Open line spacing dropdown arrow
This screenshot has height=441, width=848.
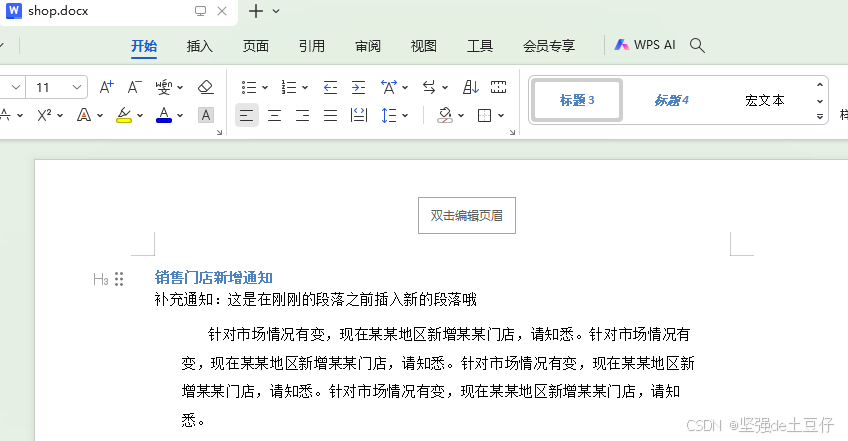405,116
